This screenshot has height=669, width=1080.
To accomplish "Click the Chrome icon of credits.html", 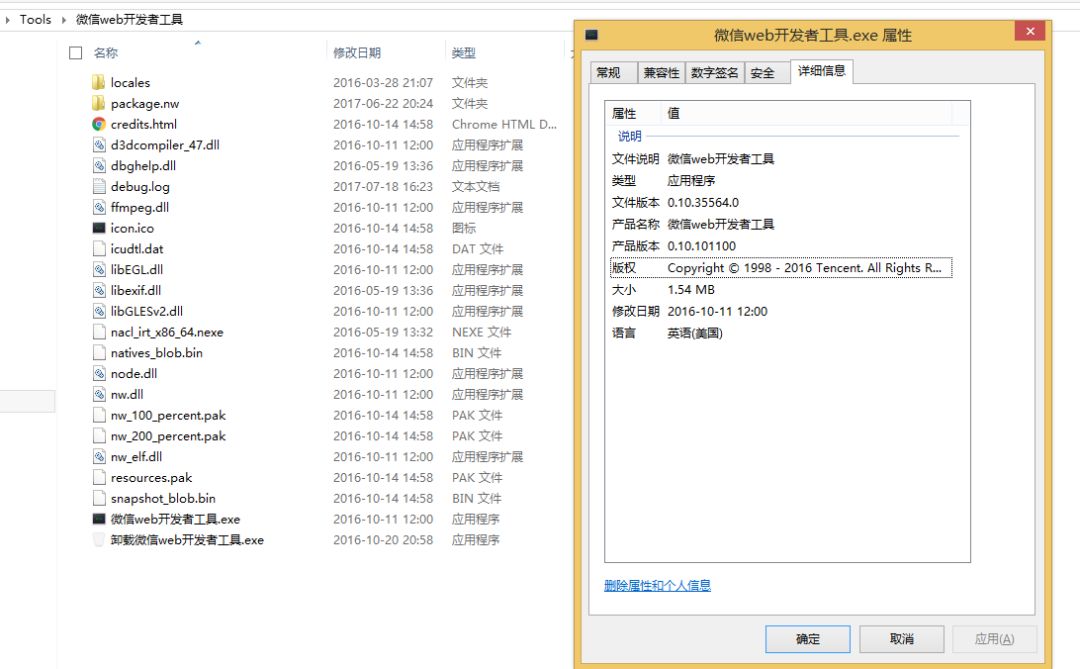I will [x=98, y=124].
